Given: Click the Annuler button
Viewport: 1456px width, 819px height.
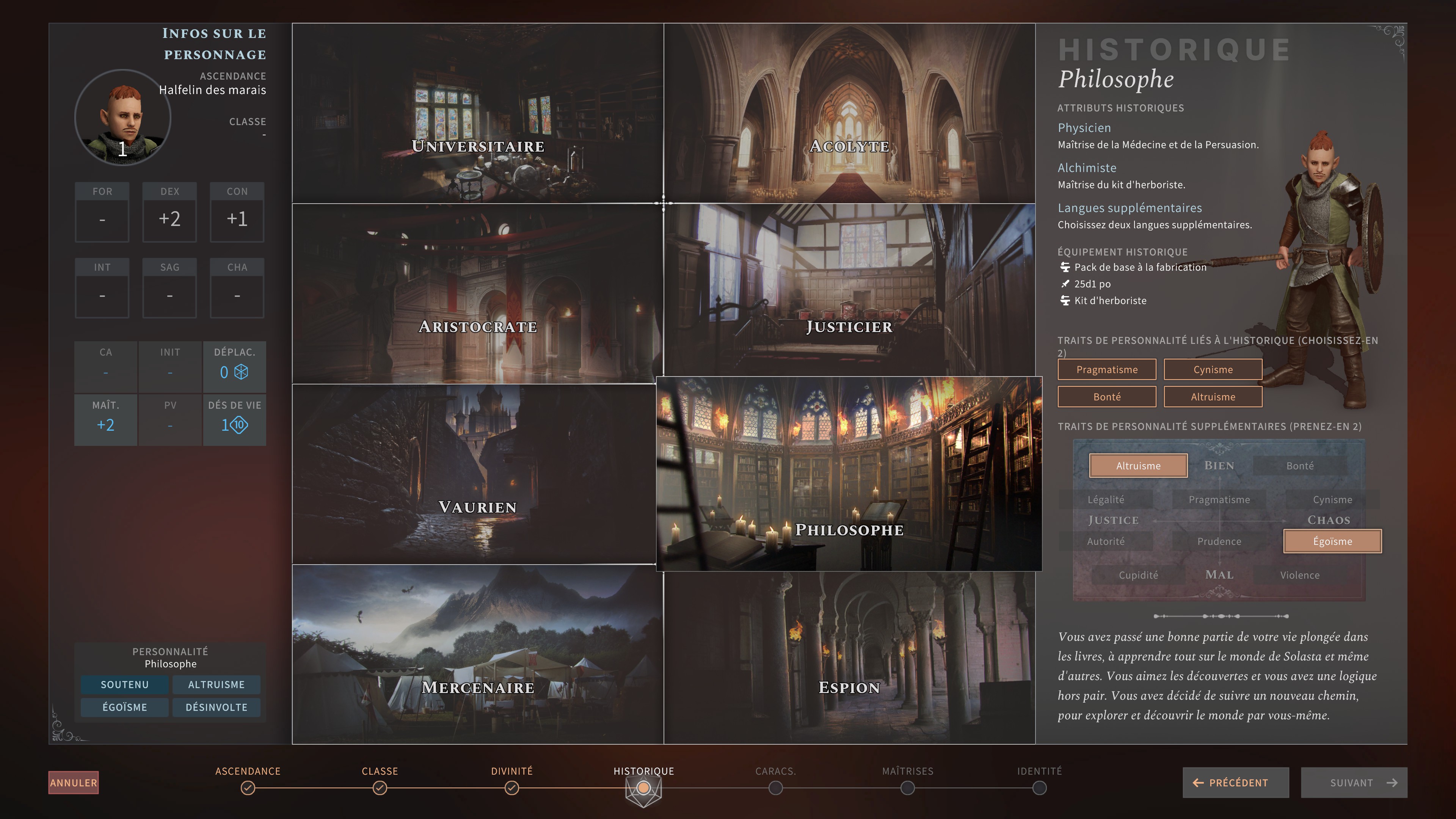Looking at the screenshot, I should [73, 783].
